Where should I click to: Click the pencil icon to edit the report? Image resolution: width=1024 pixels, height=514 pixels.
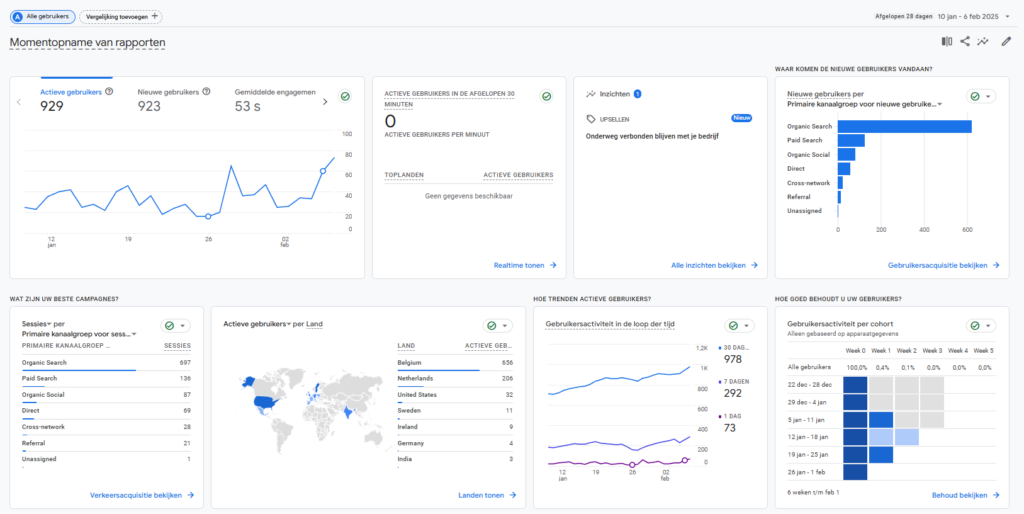pos(1006,41)
